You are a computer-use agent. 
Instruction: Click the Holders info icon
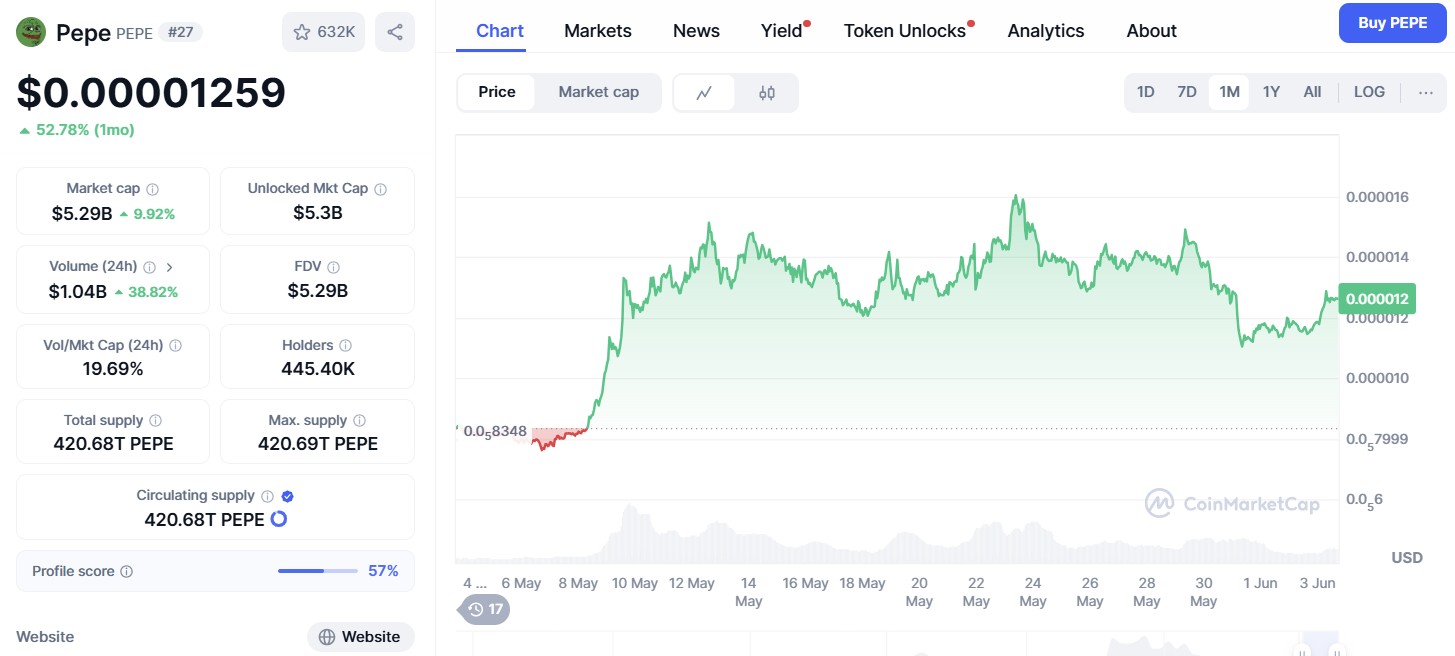pos(345,346)
